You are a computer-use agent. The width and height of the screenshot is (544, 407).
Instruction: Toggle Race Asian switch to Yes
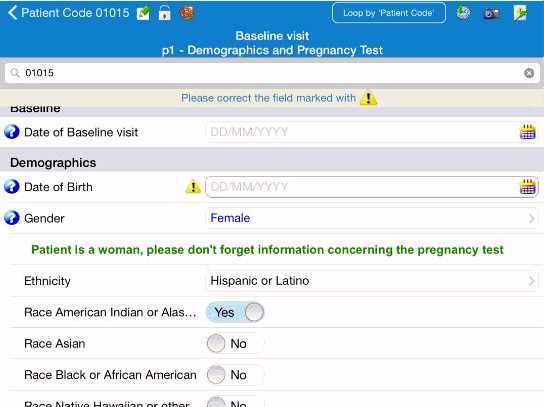[235, 344]
